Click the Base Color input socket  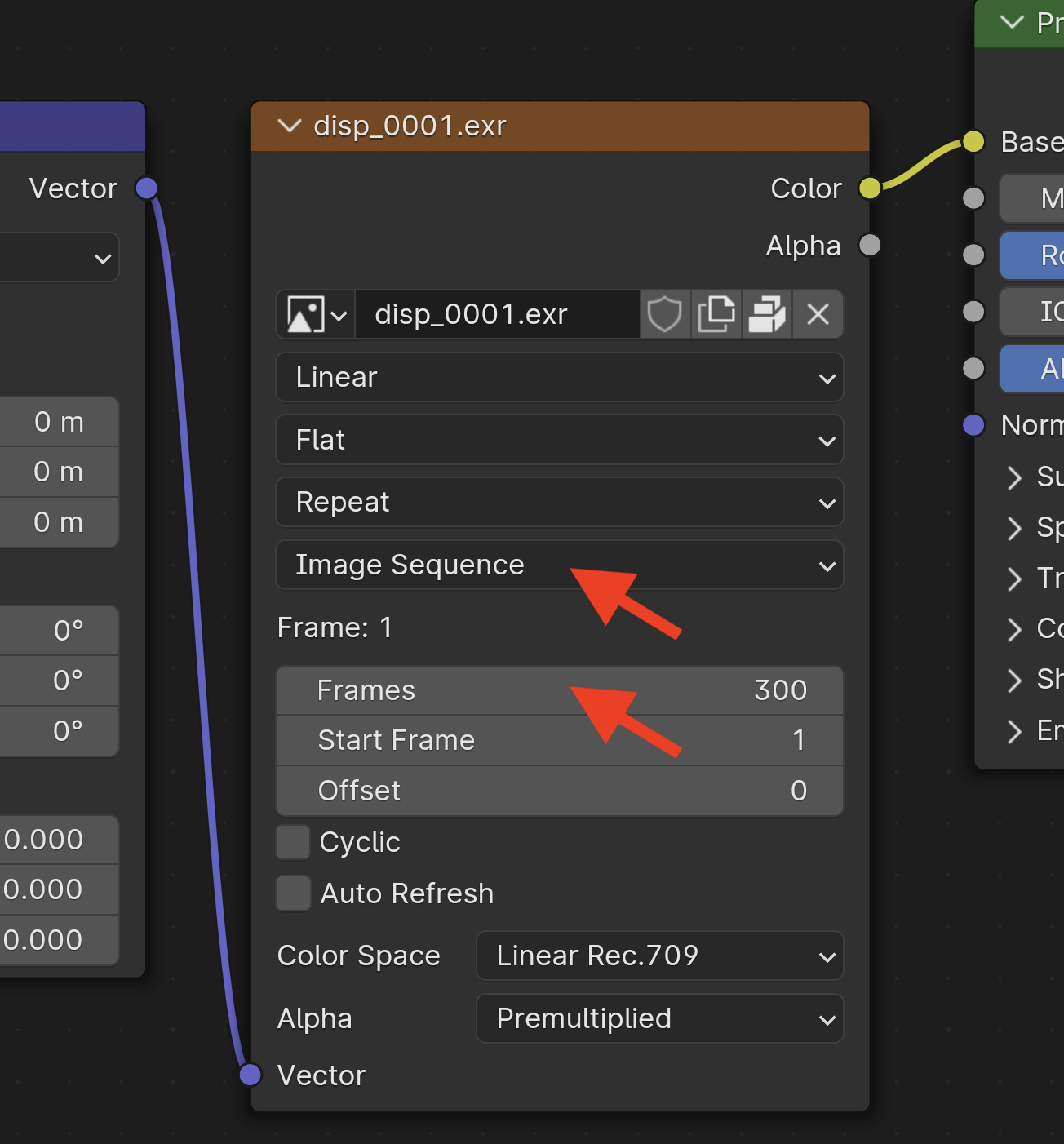point(973,141)
